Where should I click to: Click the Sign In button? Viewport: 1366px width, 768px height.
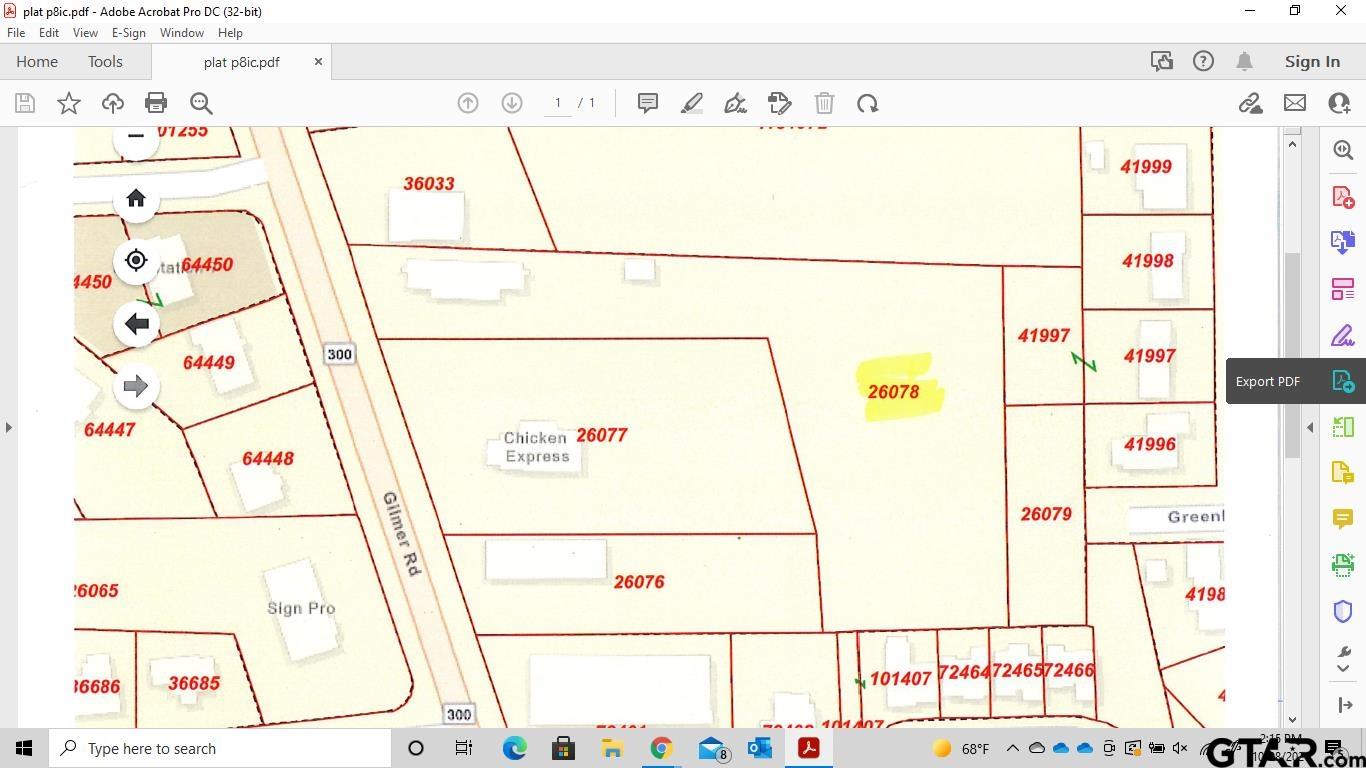point(1312,61)
